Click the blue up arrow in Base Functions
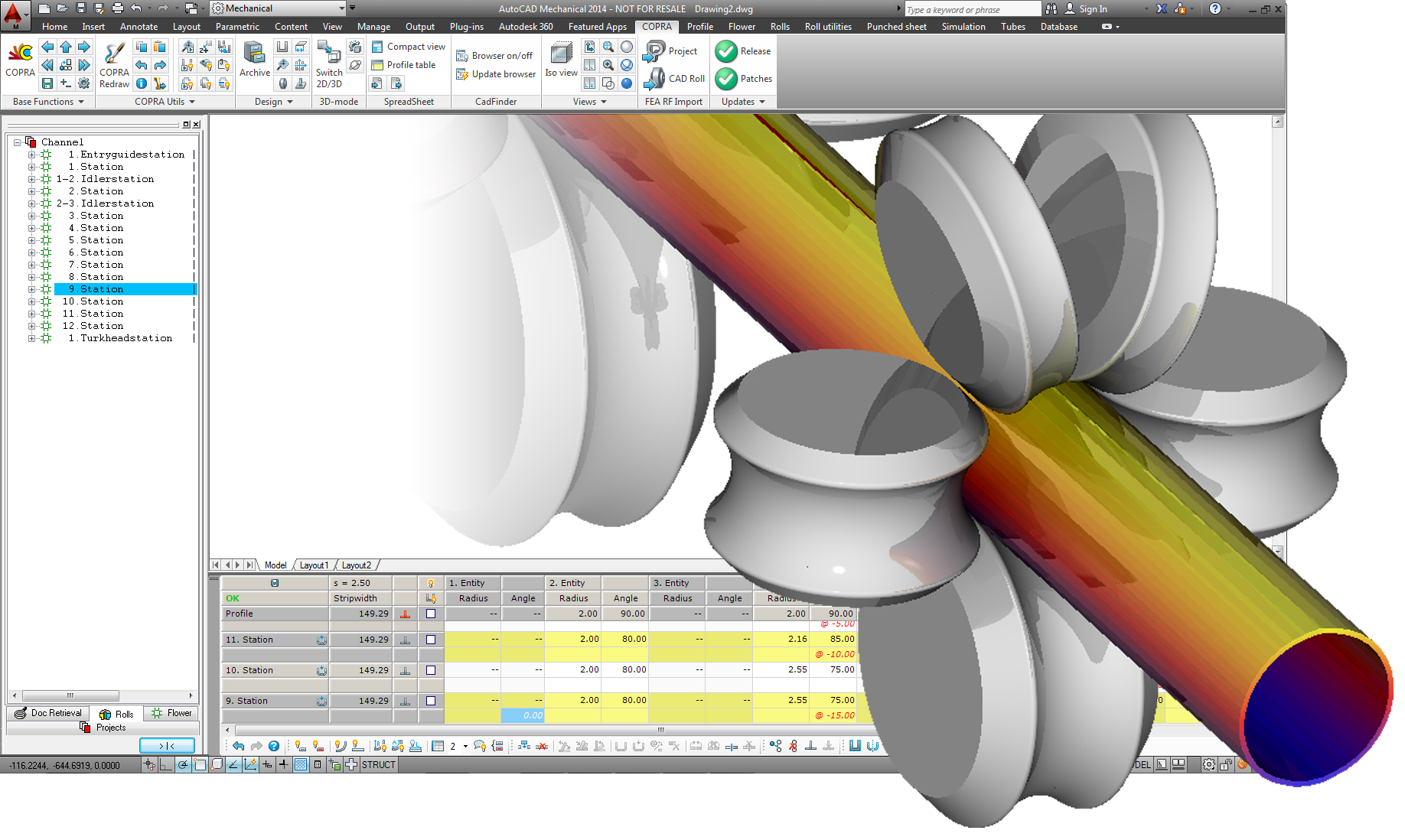The image size is (1405, 840). click(x=66, y=47)
